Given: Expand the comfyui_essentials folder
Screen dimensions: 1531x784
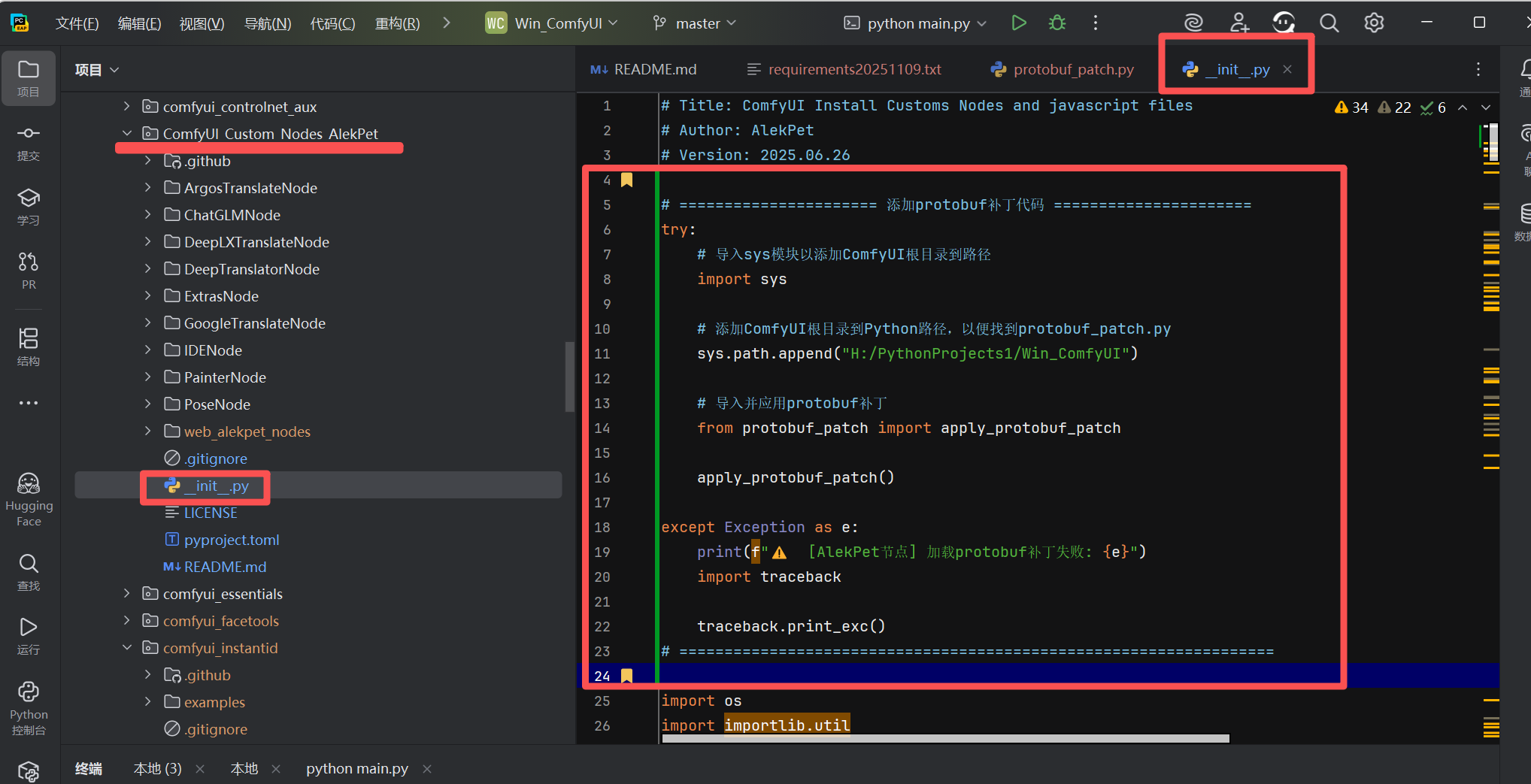Looking at the screenshot, I should [126, 594].
